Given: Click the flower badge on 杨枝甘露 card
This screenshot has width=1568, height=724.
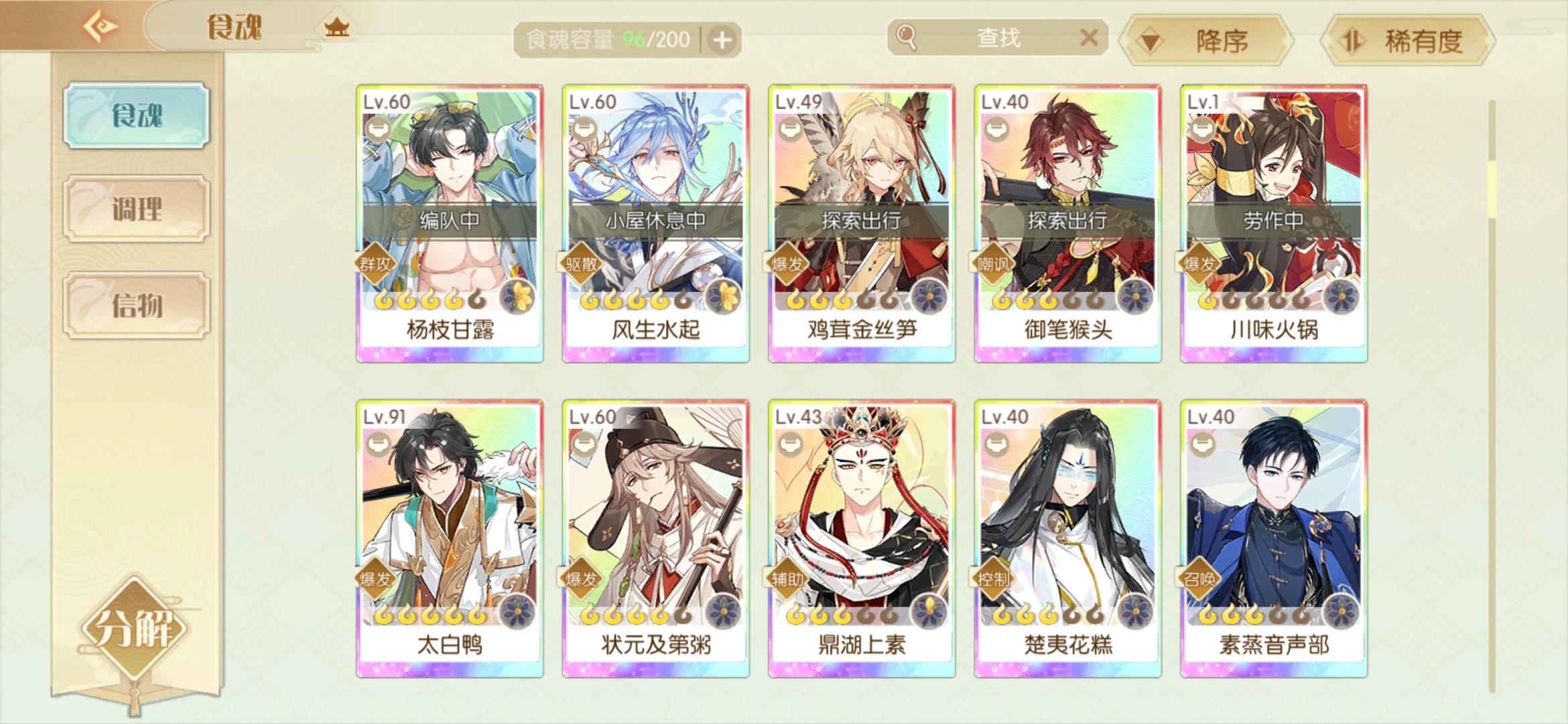Looking at the screenshot, I should 517,296.
